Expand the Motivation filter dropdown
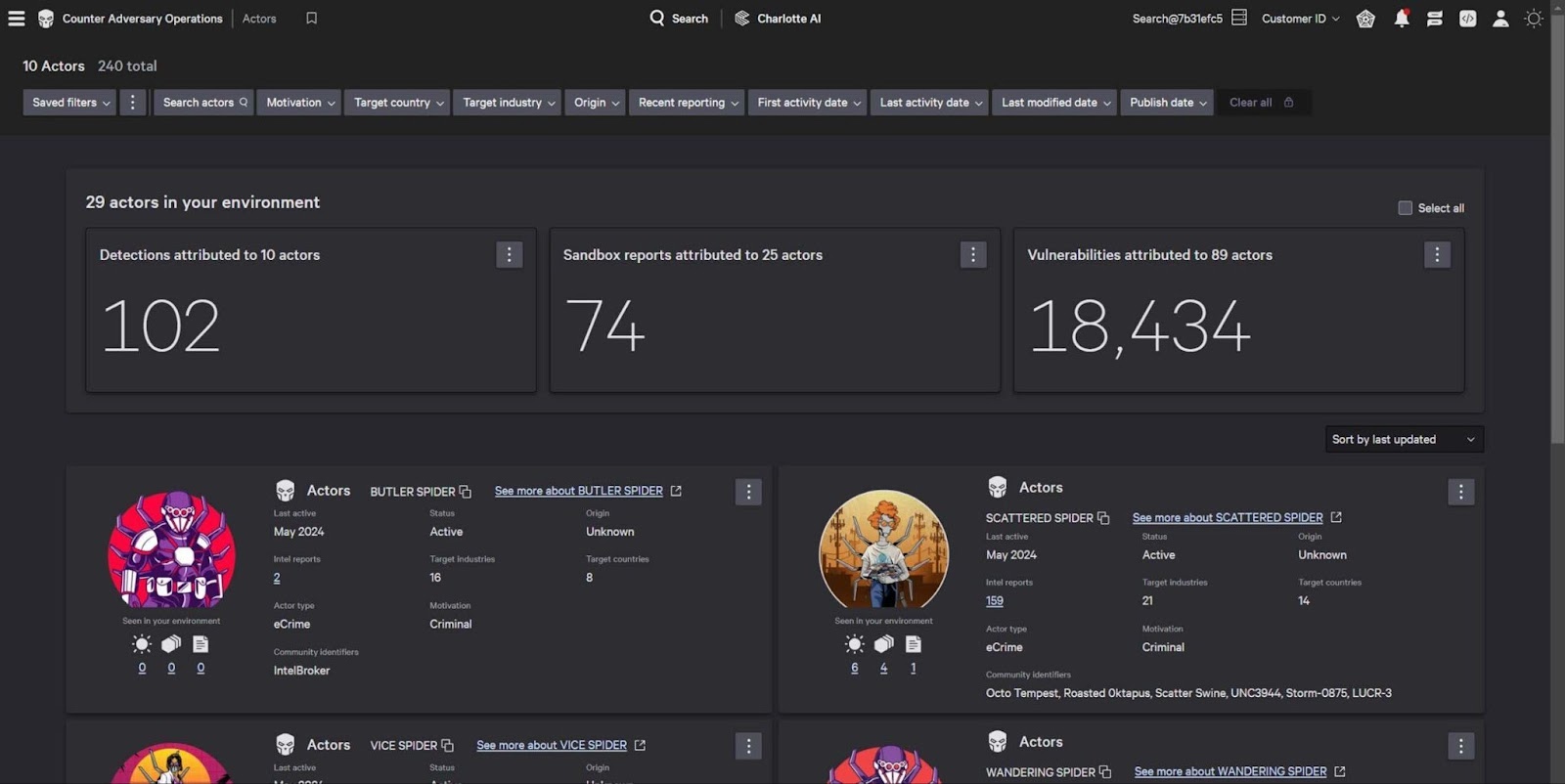This screenshot has width=1565, height=784. coord(299,103)
